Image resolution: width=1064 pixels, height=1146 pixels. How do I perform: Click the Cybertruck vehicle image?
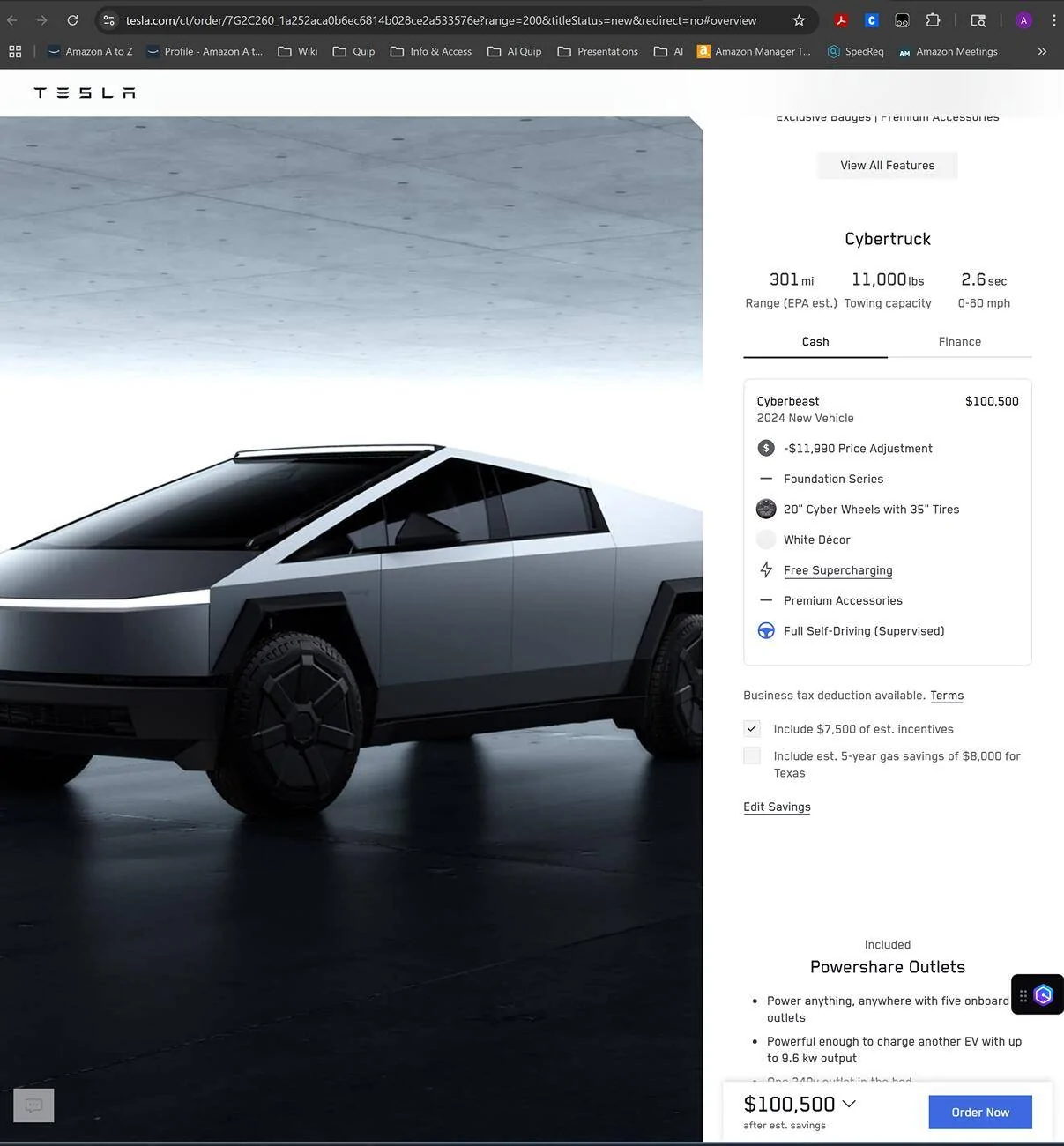tap(351, 629)
